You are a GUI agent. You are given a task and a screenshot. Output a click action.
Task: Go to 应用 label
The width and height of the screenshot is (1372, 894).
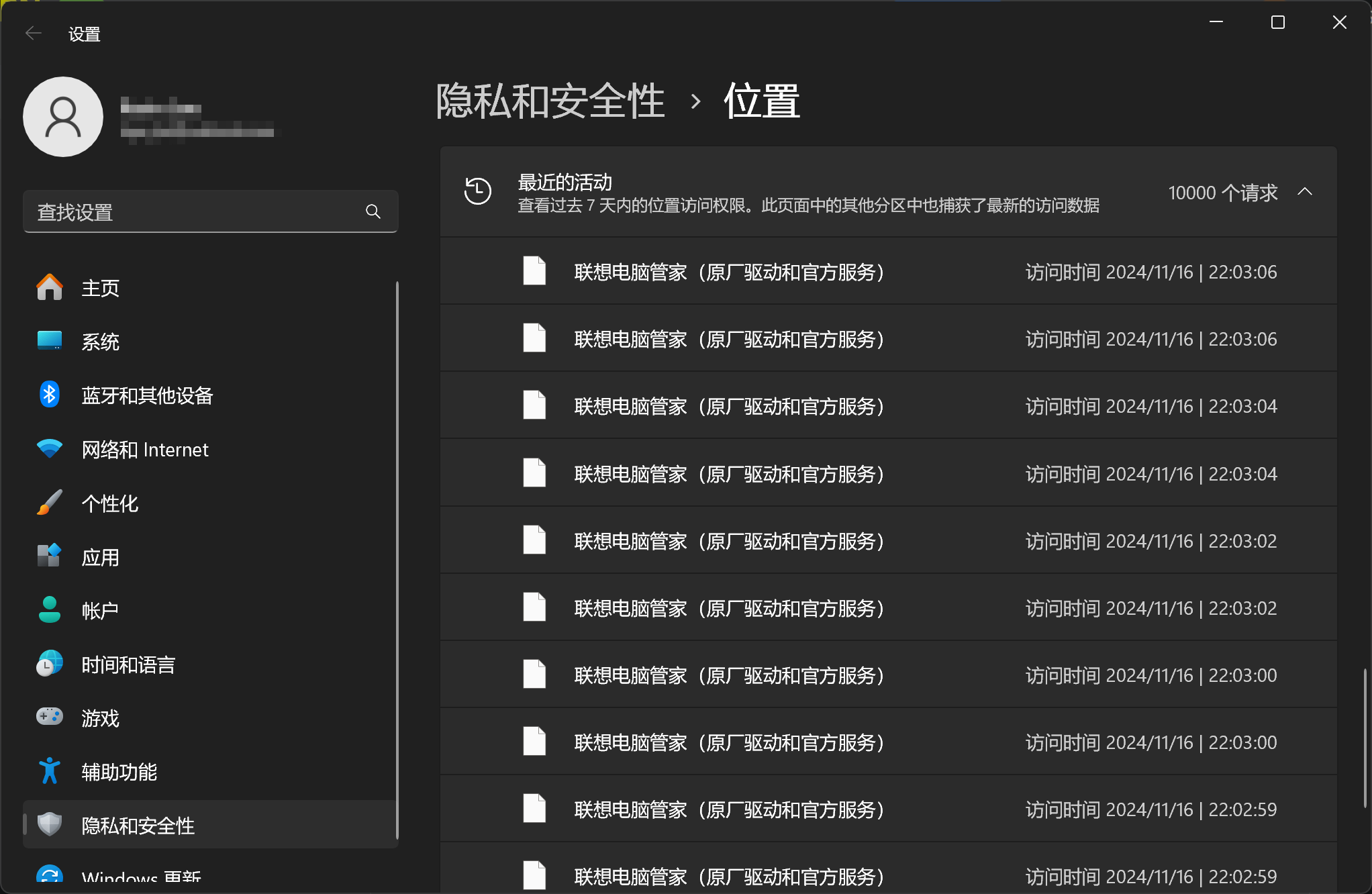101,557
